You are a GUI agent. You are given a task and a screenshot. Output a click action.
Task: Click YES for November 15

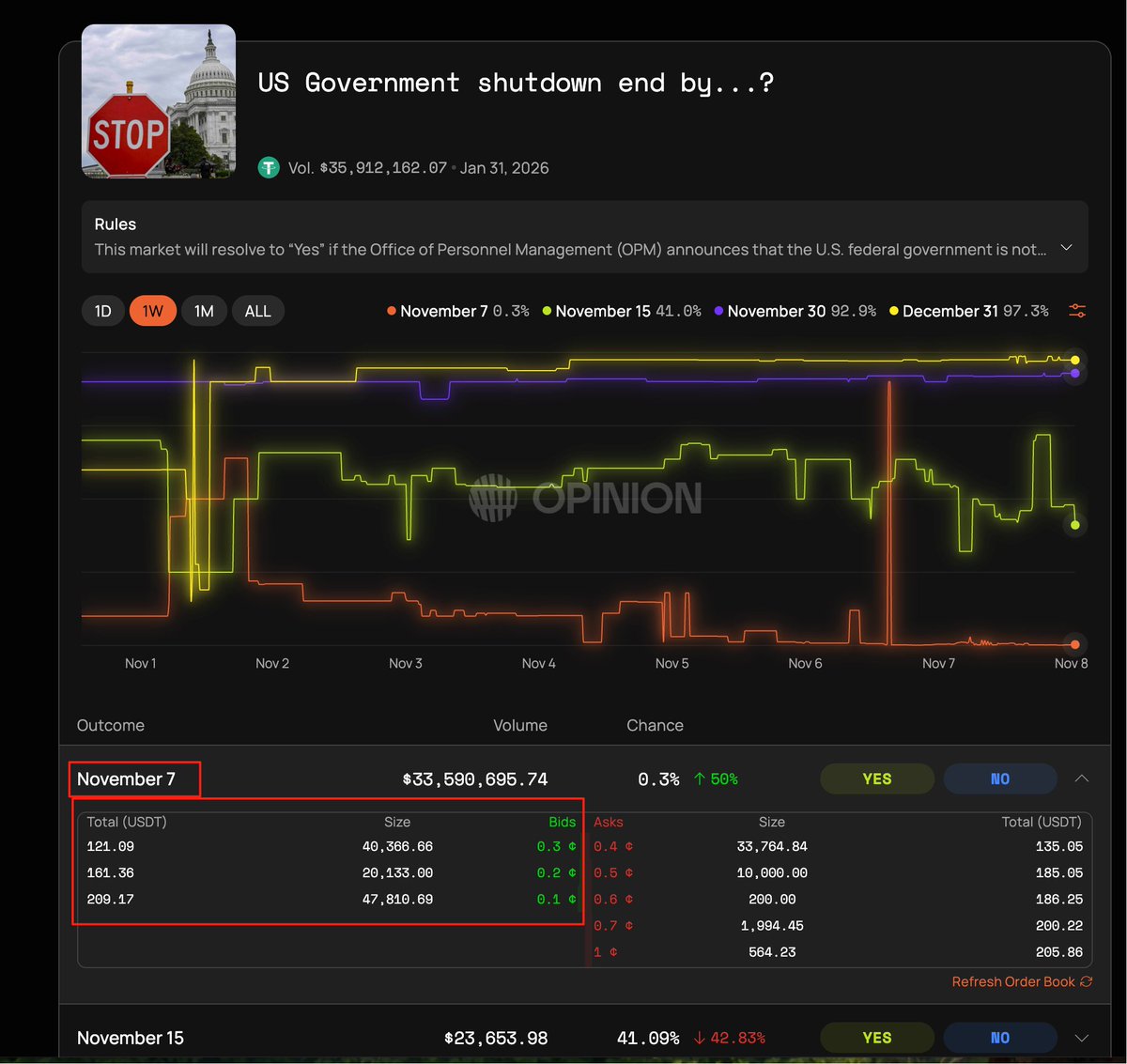click(x=877, y=1038)
